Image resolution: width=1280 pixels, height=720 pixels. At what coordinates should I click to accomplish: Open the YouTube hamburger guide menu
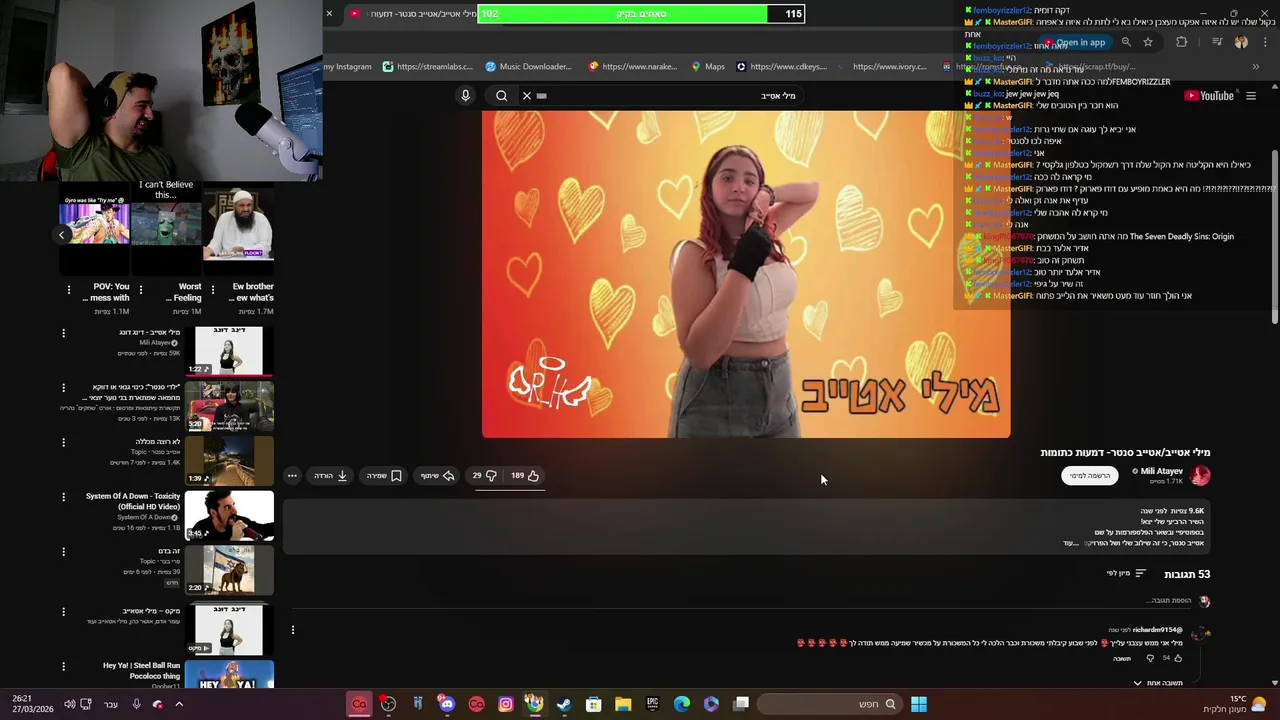1251,96
